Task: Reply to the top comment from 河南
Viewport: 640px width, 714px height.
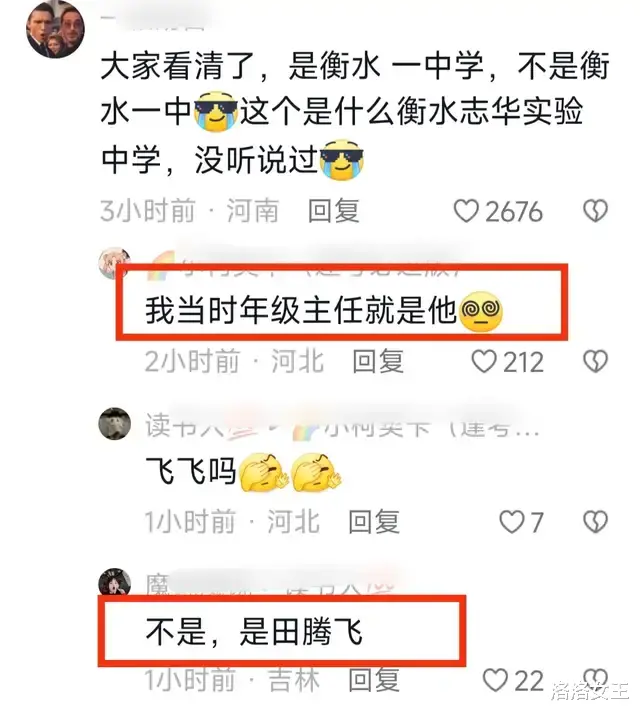Action: click(x=333, y=211)
